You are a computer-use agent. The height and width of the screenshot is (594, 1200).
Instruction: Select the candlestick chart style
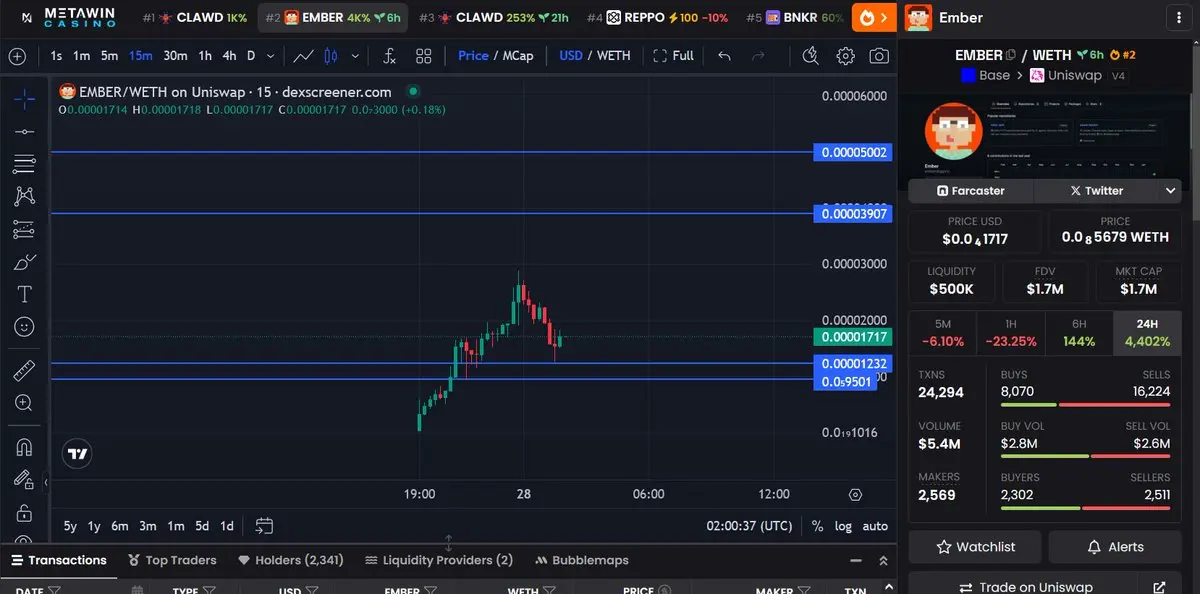coord(329,56)
